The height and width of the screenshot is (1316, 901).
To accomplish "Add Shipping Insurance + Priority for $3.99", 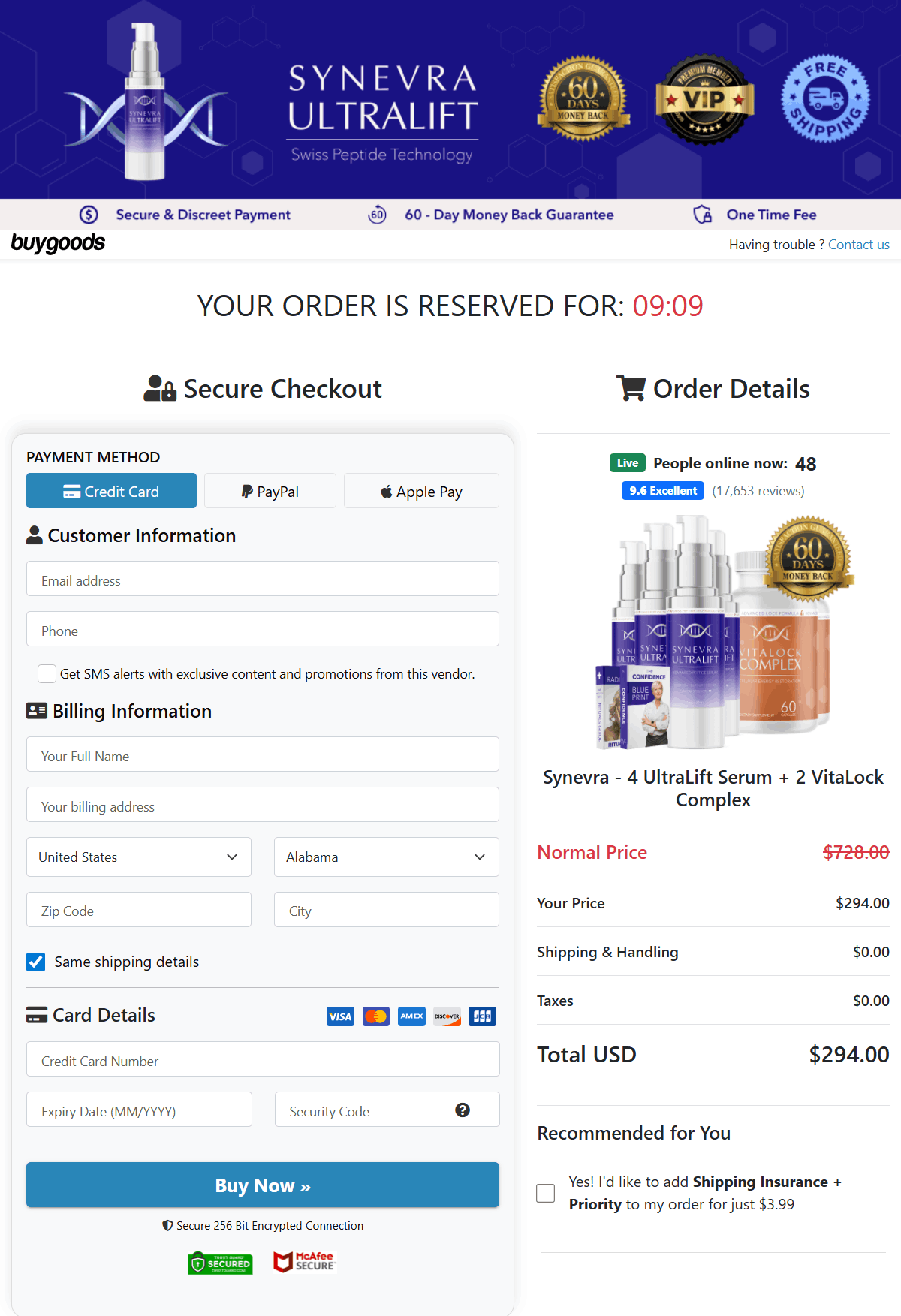I will point(545,1193).
